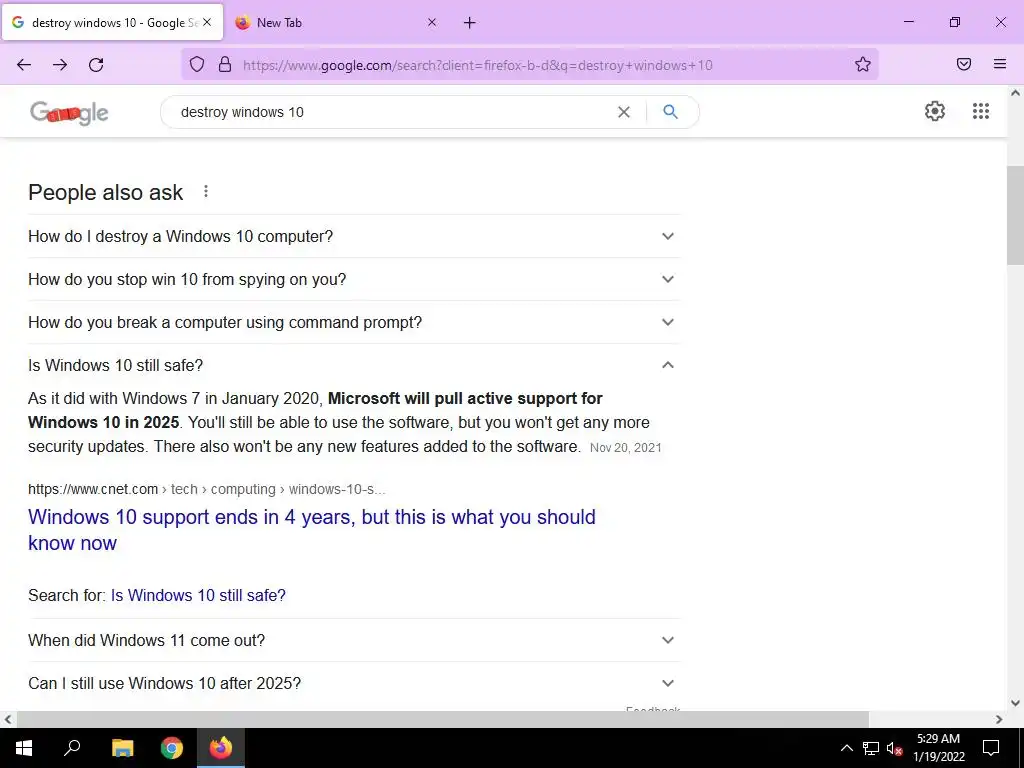Open 'Windows 10 support ends in 4 years' link
The height and width of the screenshot is (768, 1024).
pyautogui.click(x=312, y=530)
